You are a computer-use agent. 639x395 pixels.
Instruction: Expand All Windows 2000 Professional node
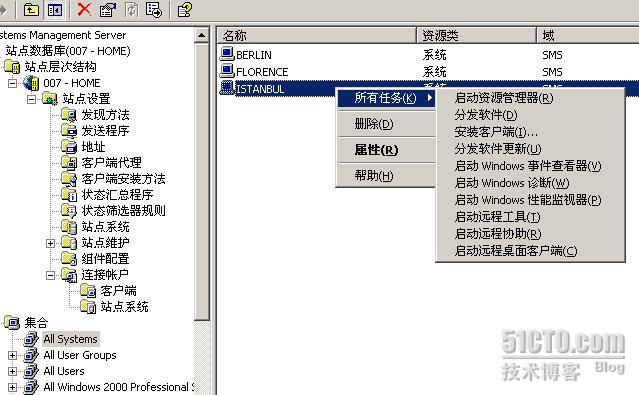tap(12, 387)
